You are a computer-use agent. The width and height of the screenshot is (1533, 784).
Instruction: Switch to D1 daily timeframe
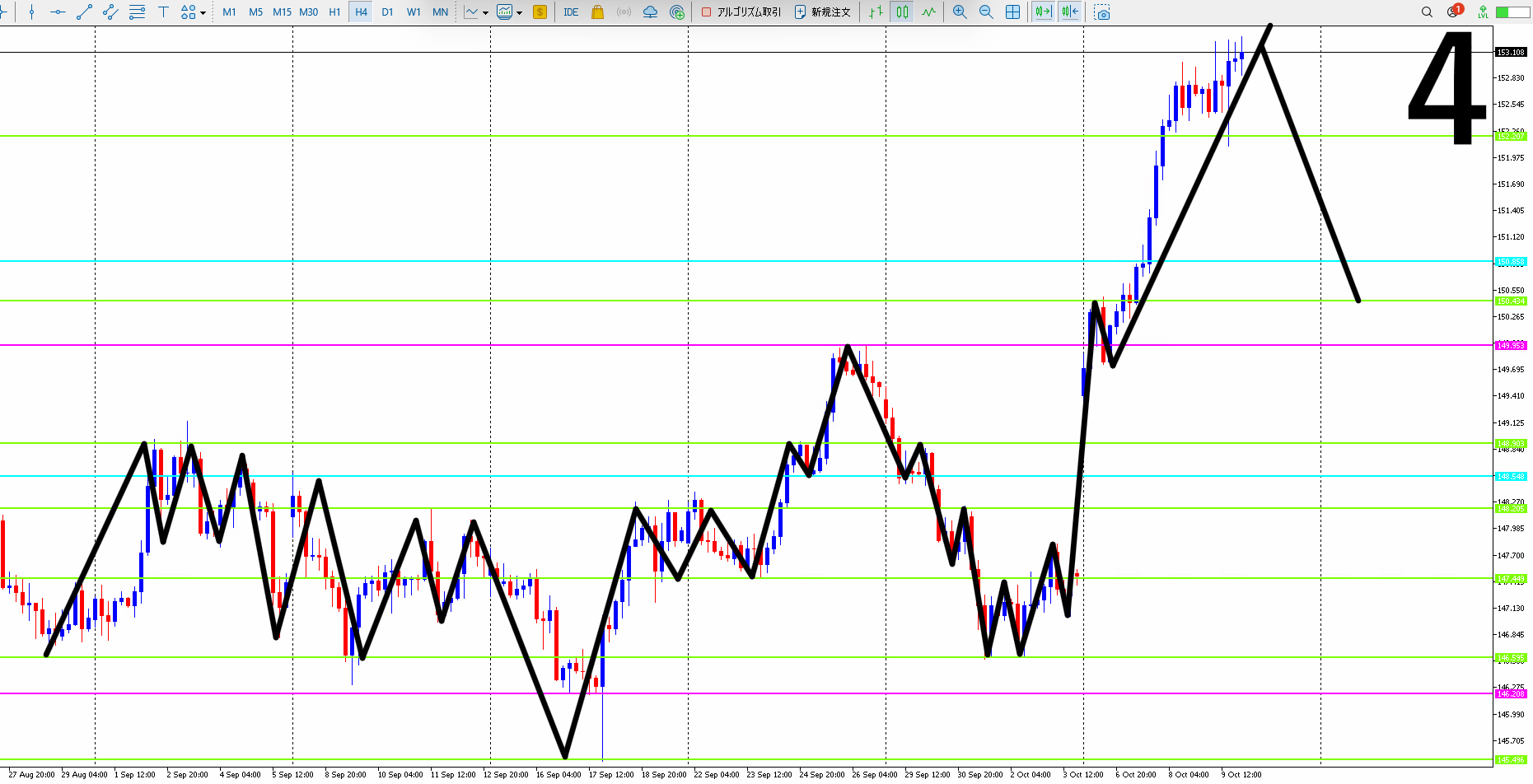[x=387, y=12]
